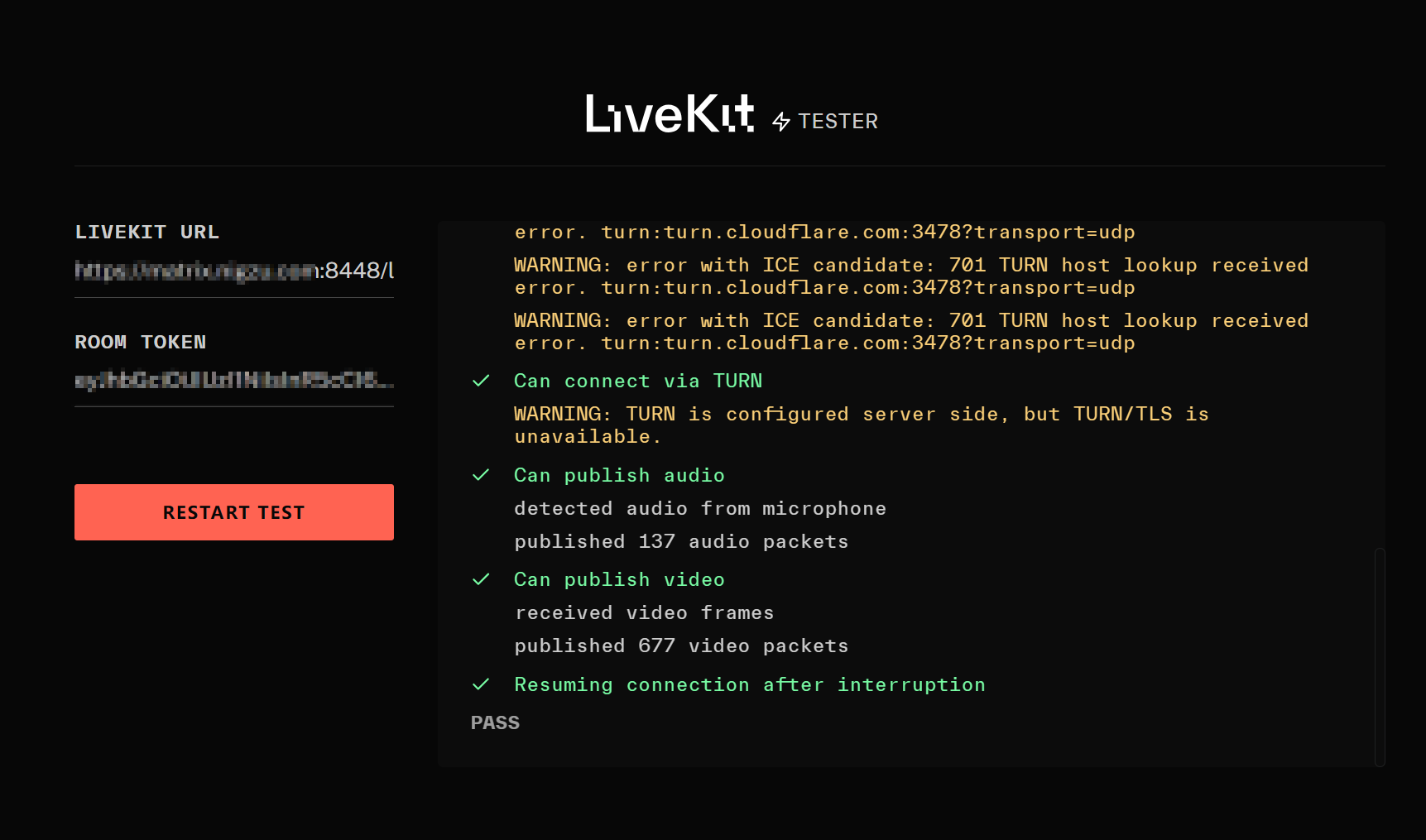Click the RESTART TEST button
1426x840 pixels.
(234, 512)
